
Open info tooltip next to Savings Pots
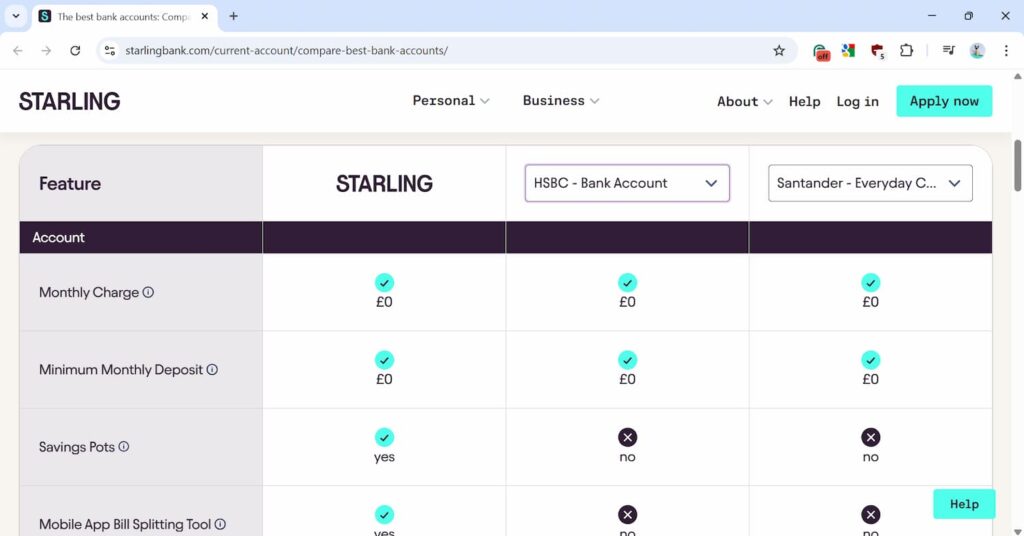point(123,447)
